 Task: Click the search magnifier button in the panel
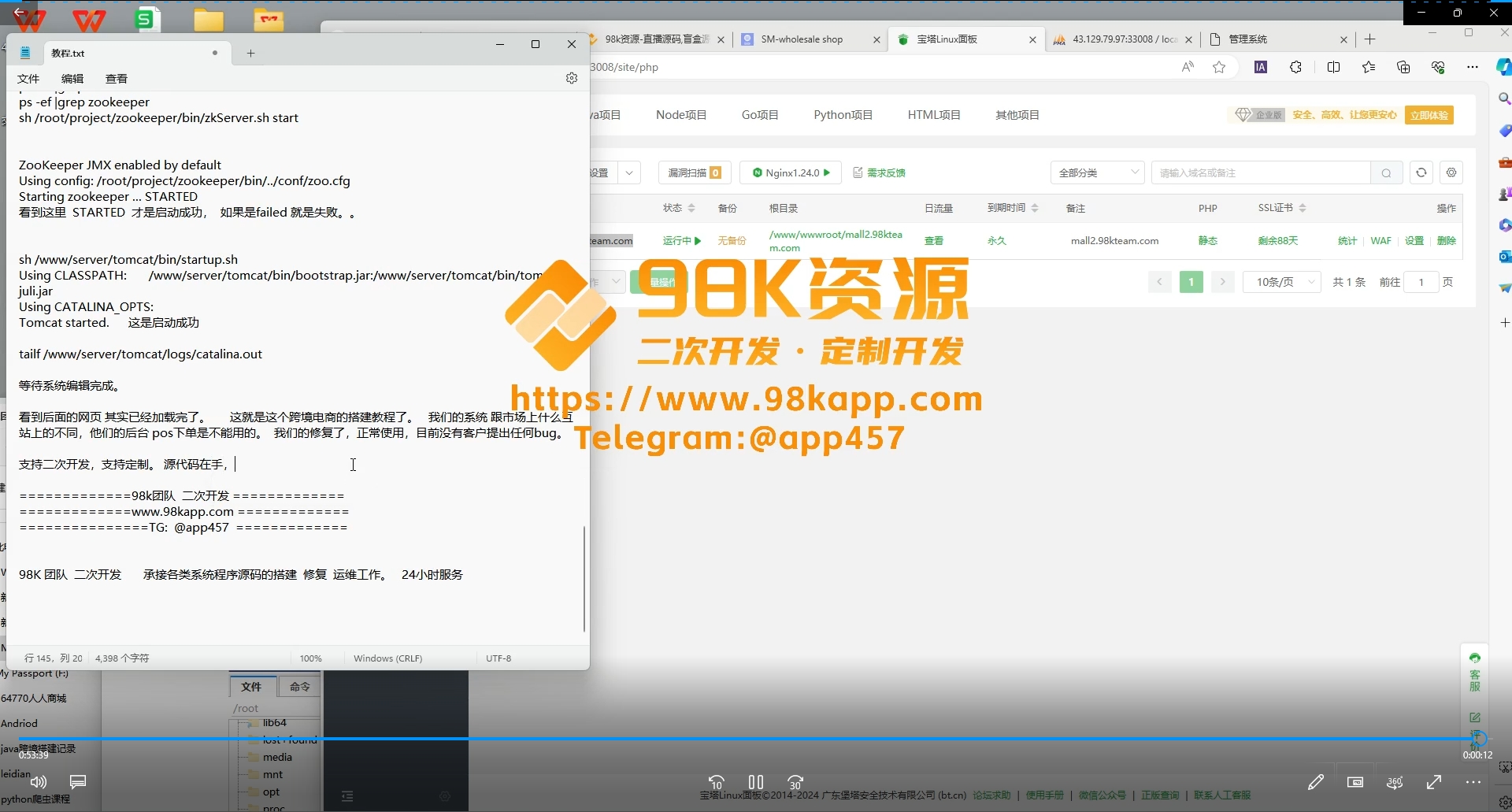1386,172
